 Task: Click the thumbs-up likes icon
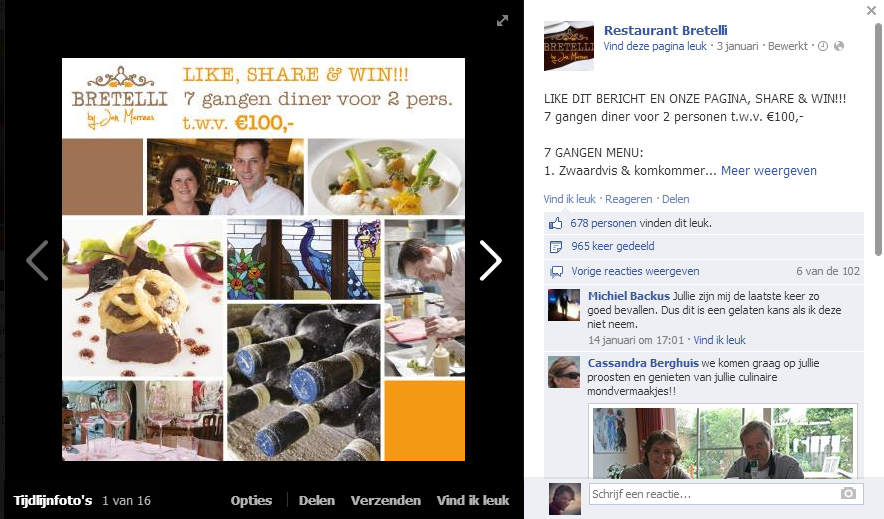(556, 223)
